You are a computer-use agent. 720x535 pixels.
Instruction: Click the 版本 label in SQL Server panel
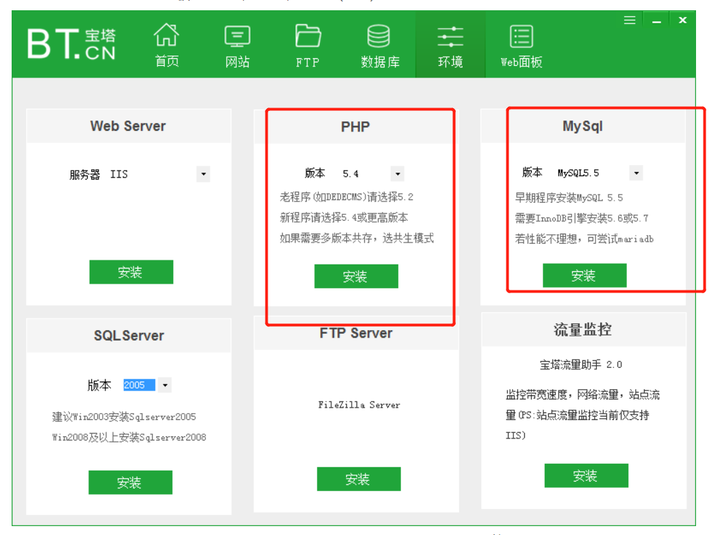pos(99,385)
